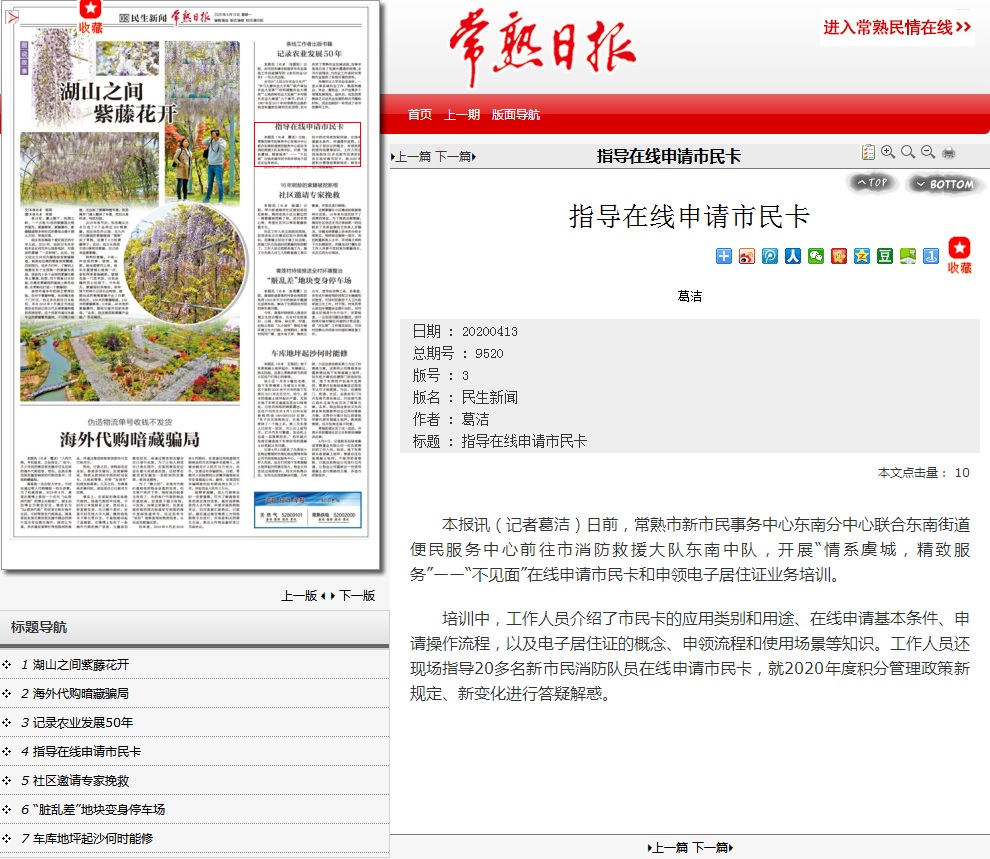Go to 首页 in red navigation bar
This screenshot has height=859, width=990.
tap(420, 114)
